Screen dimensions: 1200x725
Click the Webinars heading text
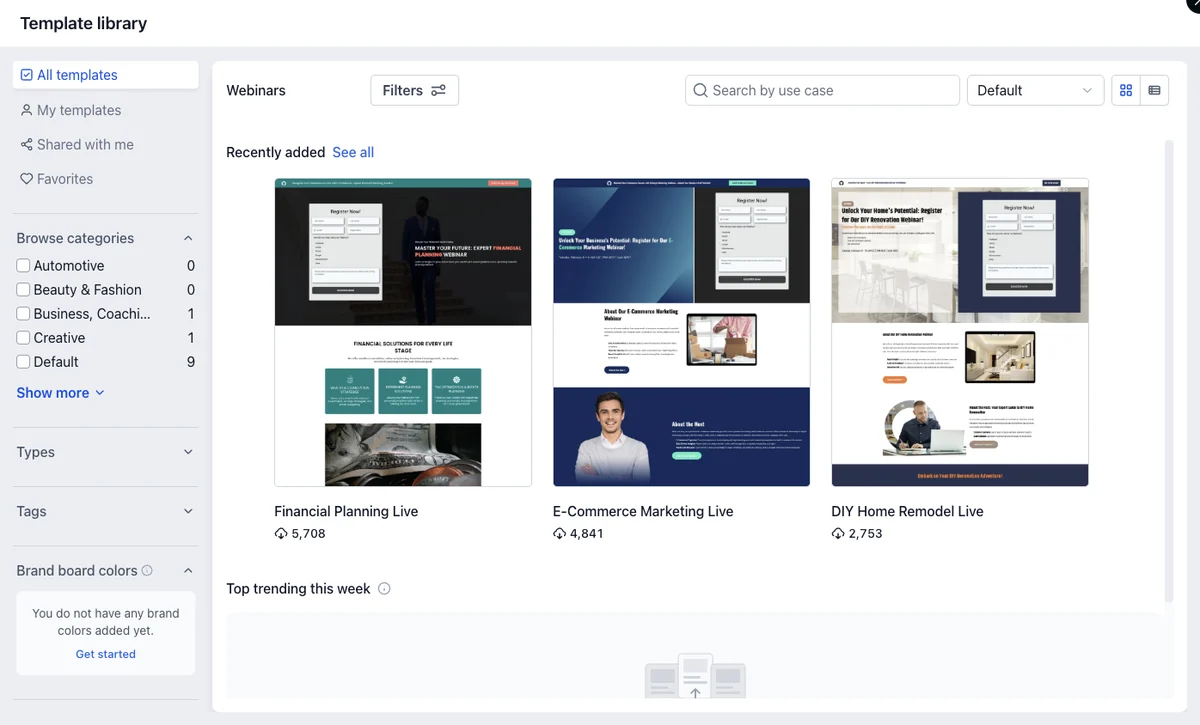[256, 90]
